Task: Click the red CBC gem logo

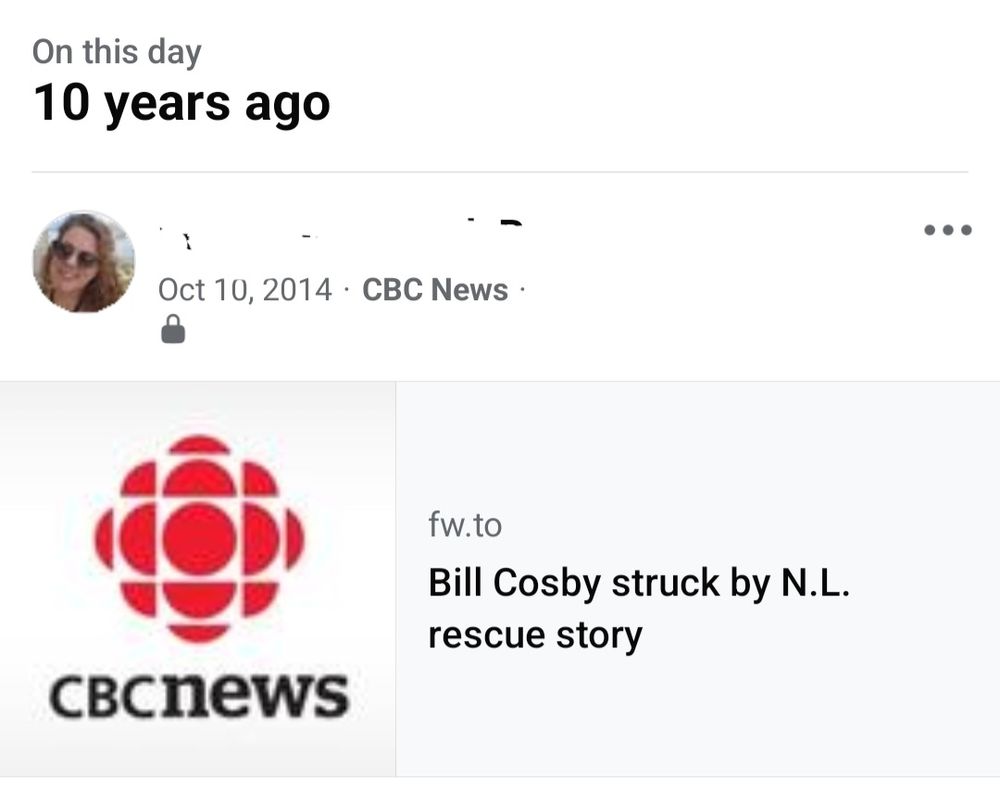Action: click(x=198, y=539)
